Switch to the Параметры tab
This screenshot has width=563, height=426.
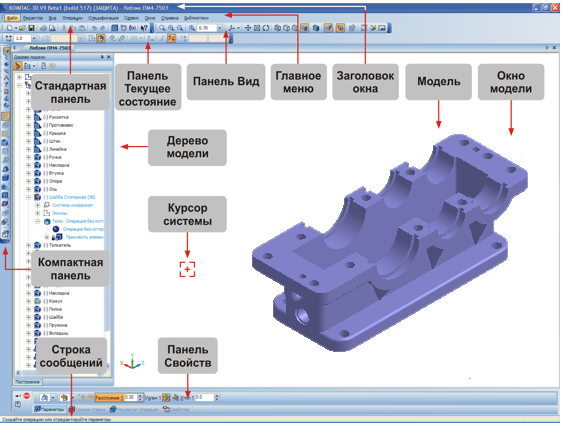(x=49, y=409)
